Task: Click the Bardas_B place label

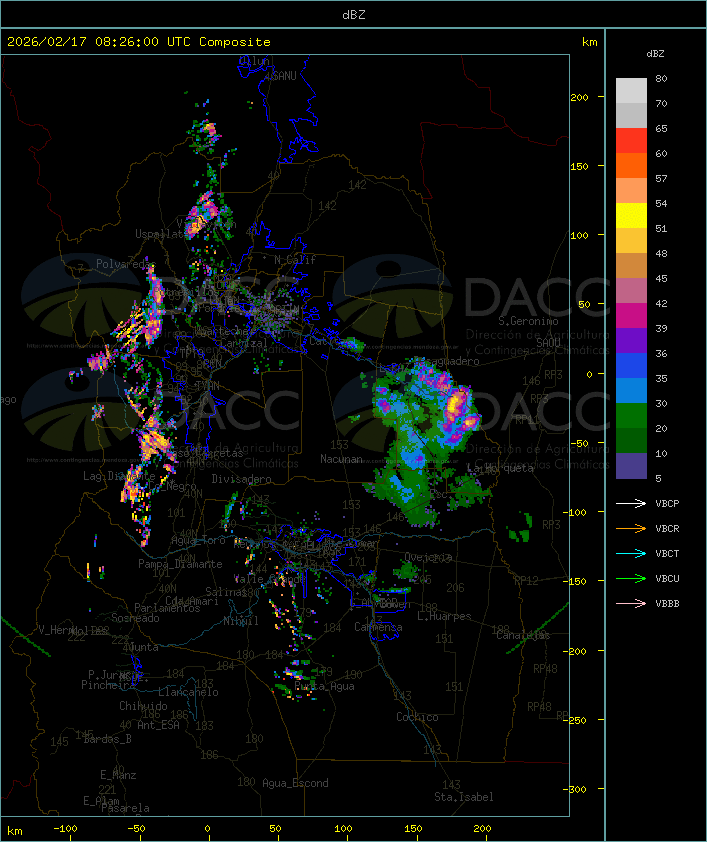Action: tap(107, 739)
